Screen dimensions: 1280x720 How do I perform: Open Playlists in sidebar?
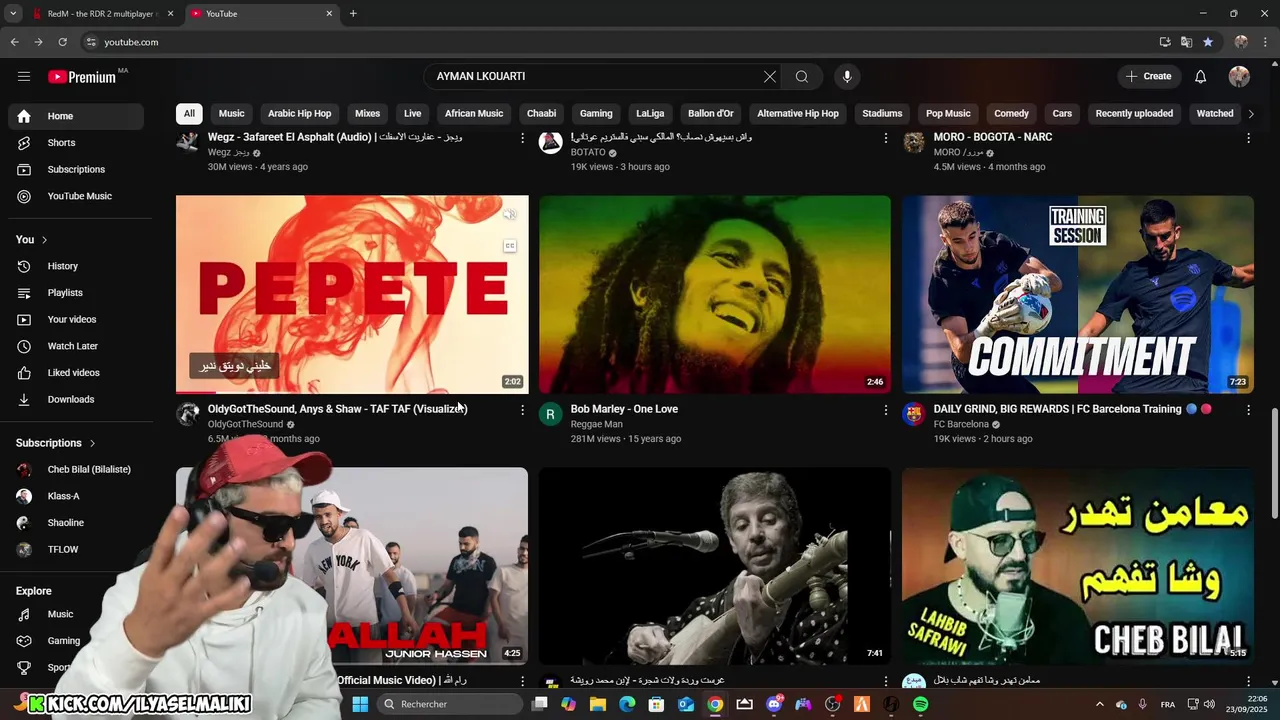pos(76,293)
